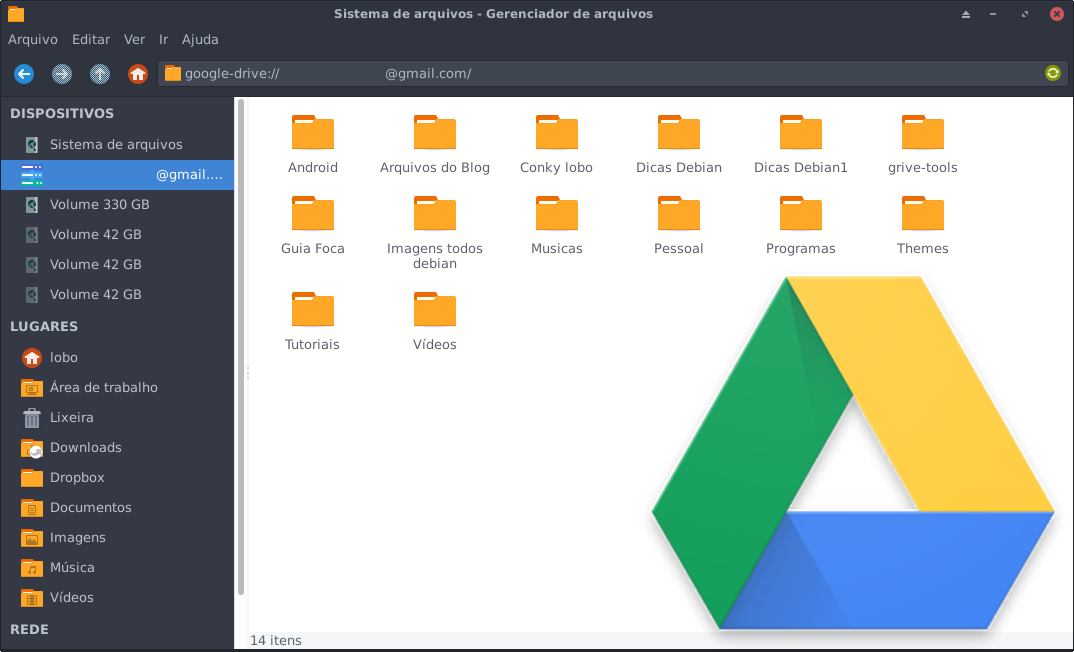1074x652 pixels.
Task: Select the mounted Gmail Google Drive entry
Action: pos(118,174)
